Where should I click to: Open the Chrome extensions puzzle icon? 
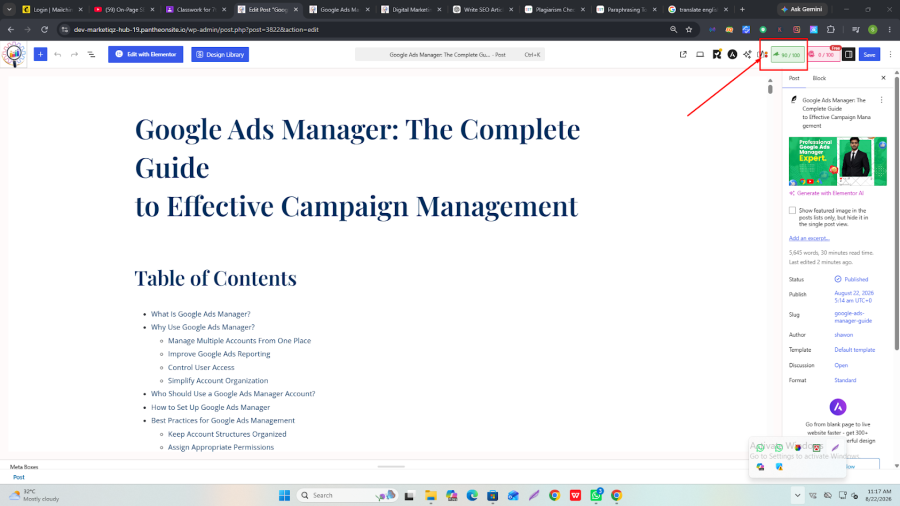831,29
